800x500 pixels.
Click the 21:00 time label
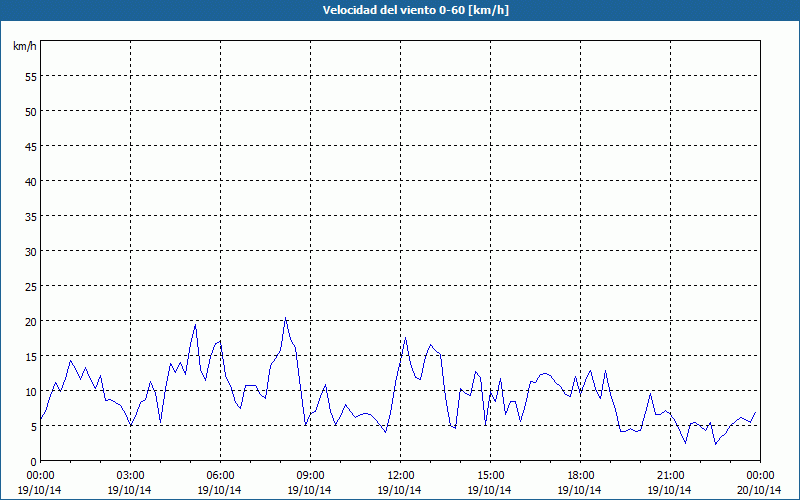coord(670,476)
